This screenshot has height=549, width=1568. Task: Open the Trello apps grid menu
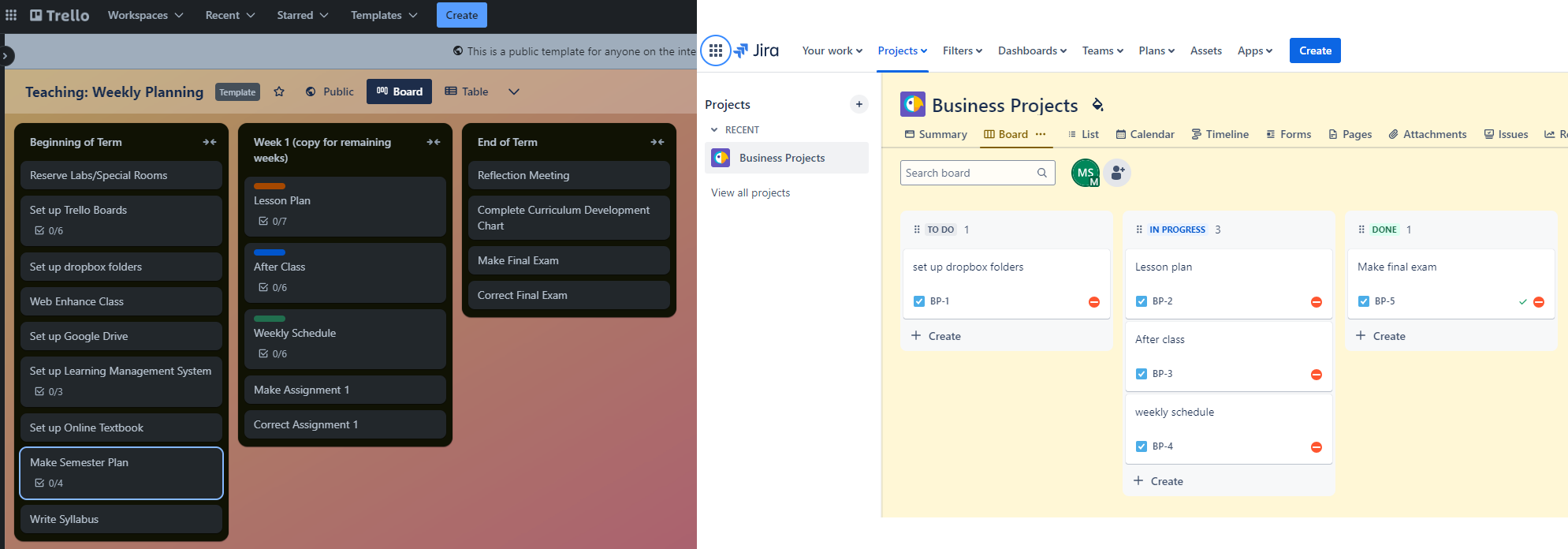click(11, 15)
